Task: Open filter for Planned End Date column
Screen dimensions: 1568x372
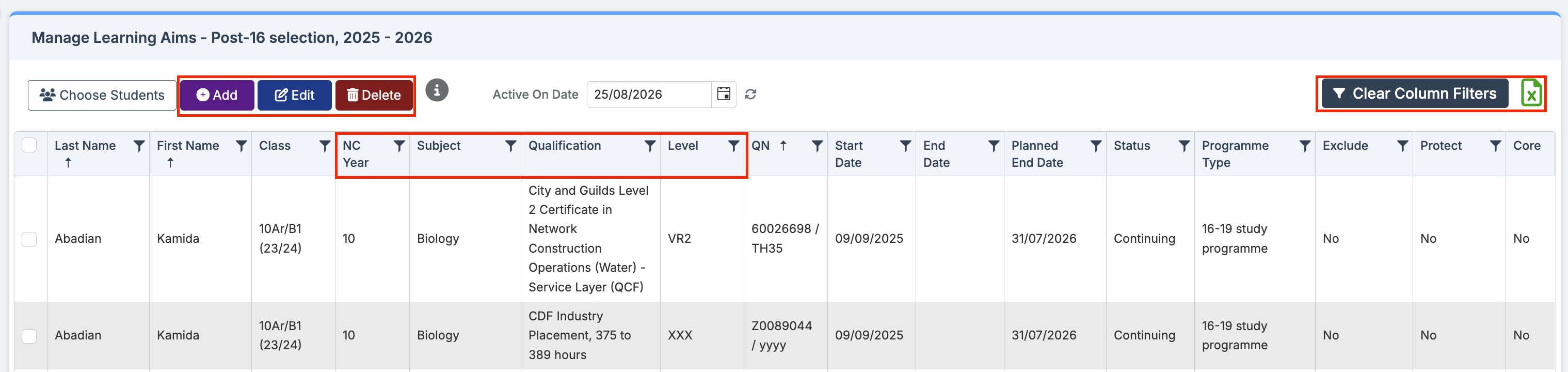Action: (1096, 146)
